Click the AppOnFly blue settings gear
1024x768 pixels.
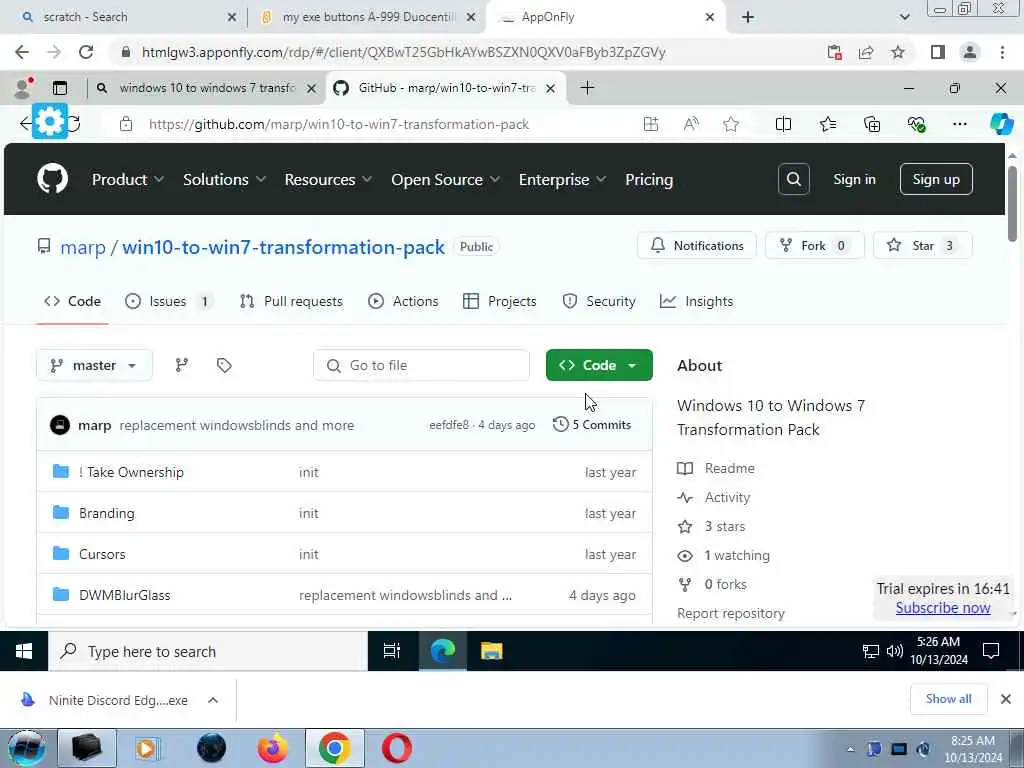pos(50,121)
